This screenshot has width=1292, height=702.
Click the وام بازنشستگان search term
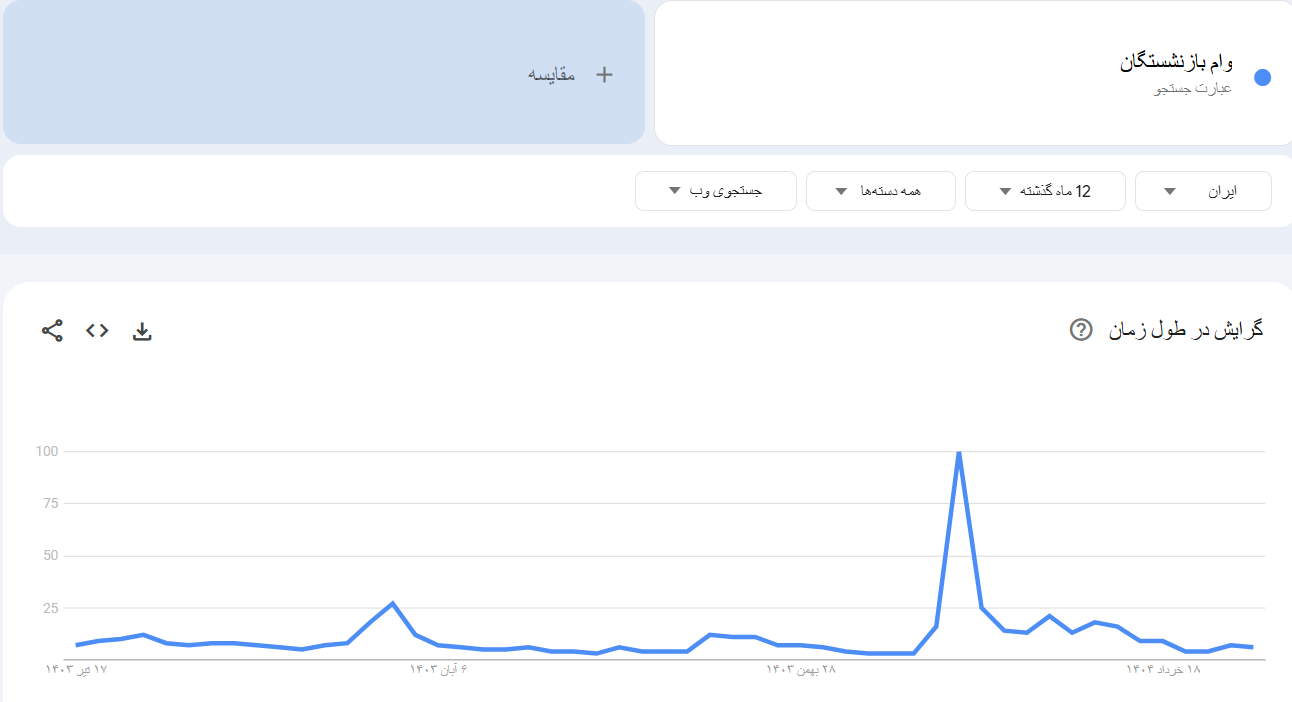[1176, 63]
